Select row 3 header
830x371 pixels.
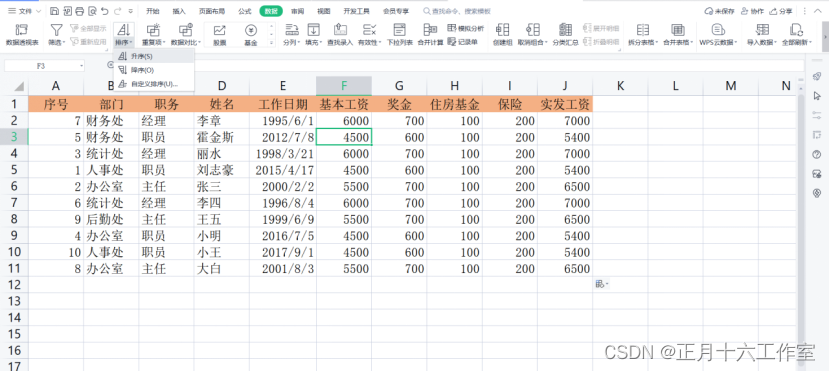pyautogui.click(x=14, y=137)
